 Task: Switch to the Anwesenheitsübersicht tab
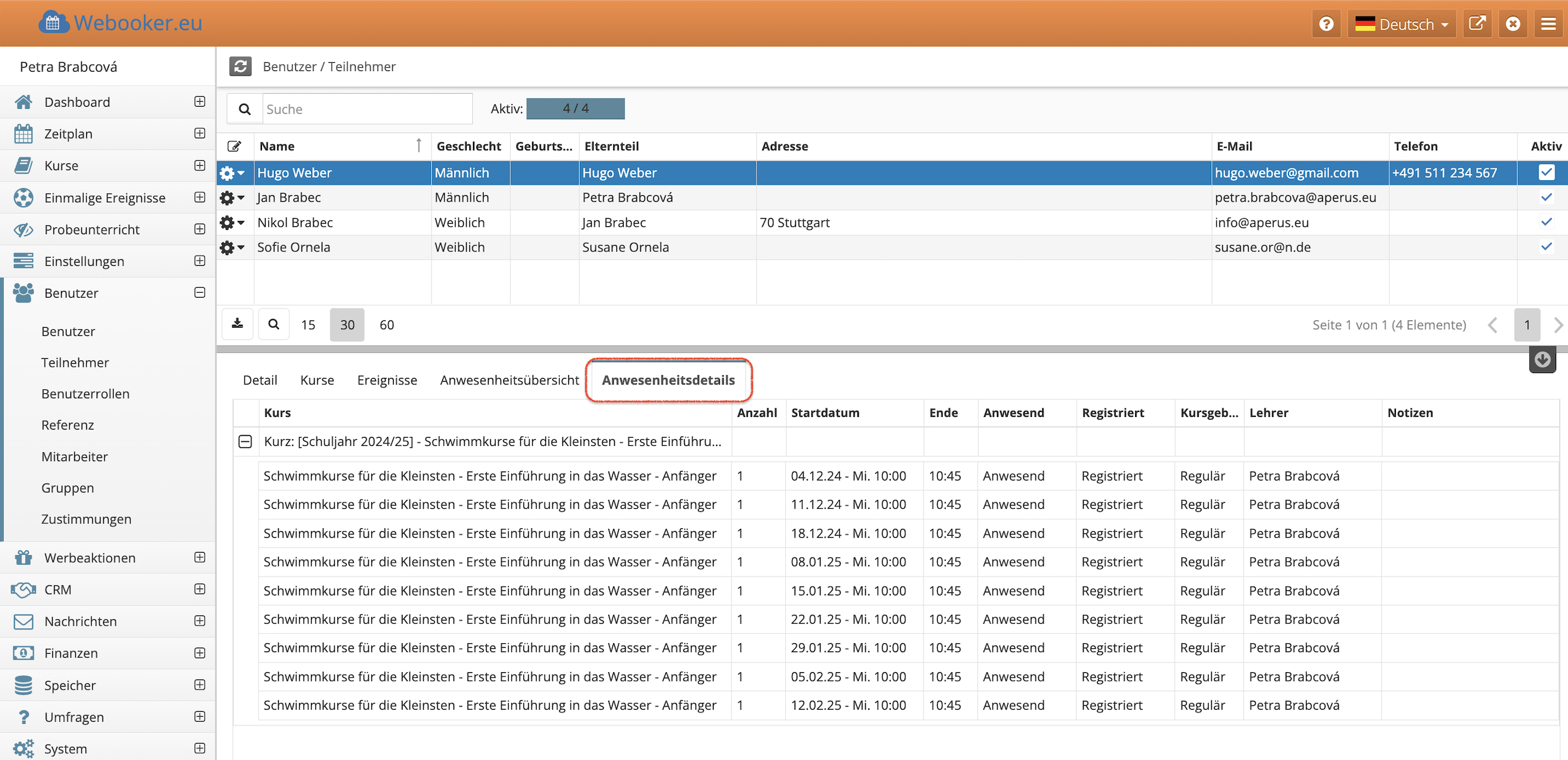click(509, 380)
